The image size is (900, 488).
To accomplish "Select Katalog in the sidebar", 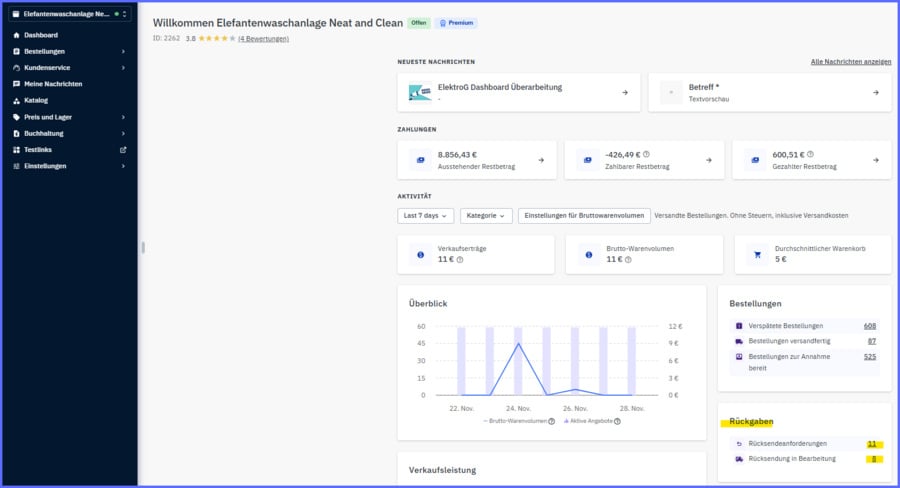I will [x=36, y=100].
